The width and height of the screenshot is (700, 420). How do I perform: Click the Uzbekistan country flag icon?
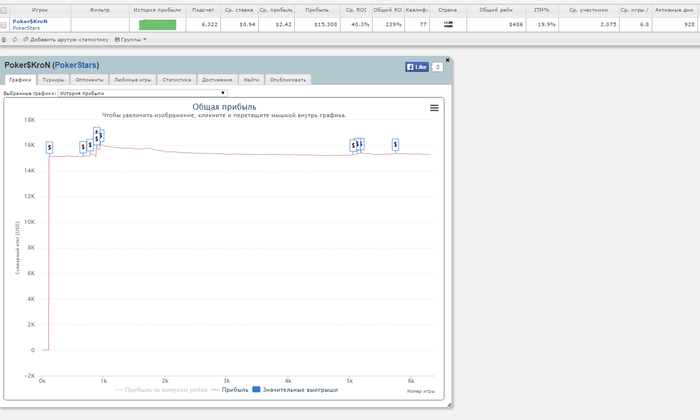coord(448,24)
